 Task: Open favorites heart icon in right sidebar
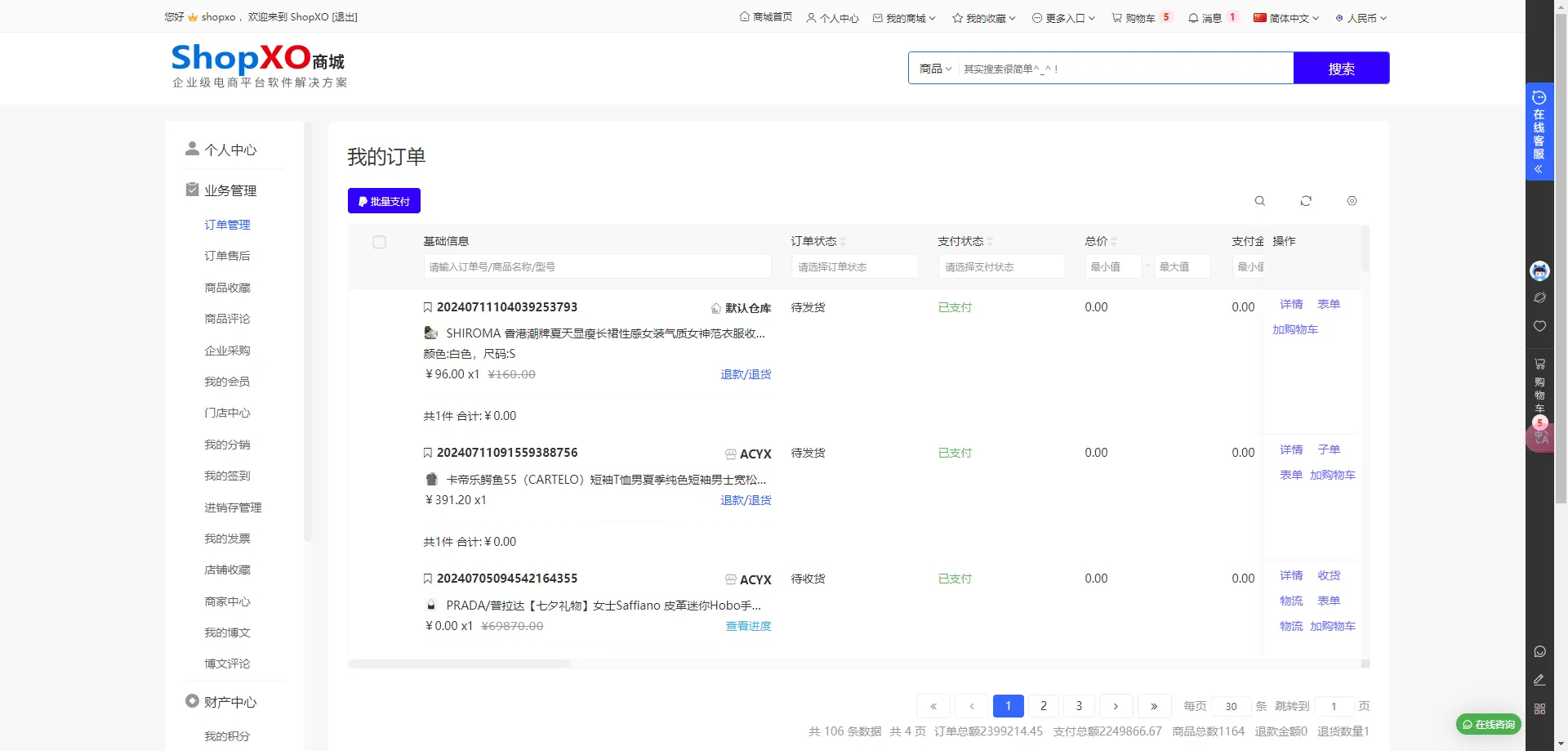(x=1539, y=326)
